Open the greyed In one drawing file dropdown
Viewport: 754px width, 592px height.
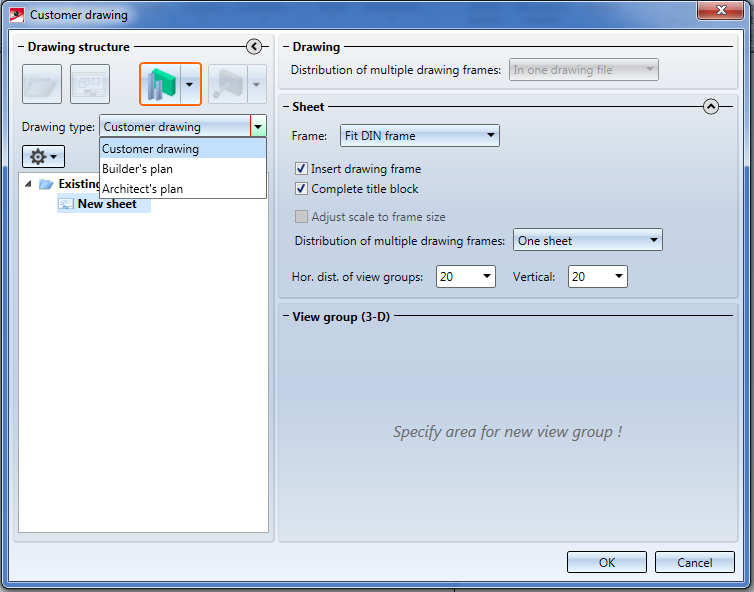(584, 70)
